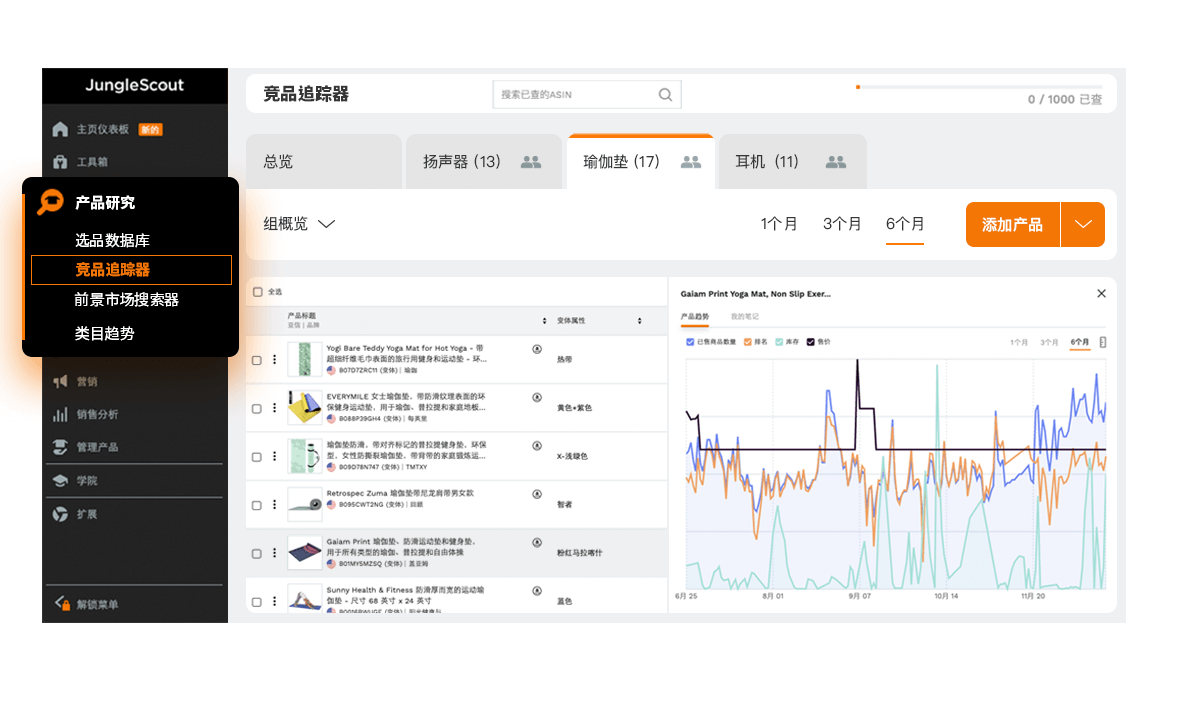Select checkbox for Yogi Bare Teddy Yoga Mat

(257, 361)
